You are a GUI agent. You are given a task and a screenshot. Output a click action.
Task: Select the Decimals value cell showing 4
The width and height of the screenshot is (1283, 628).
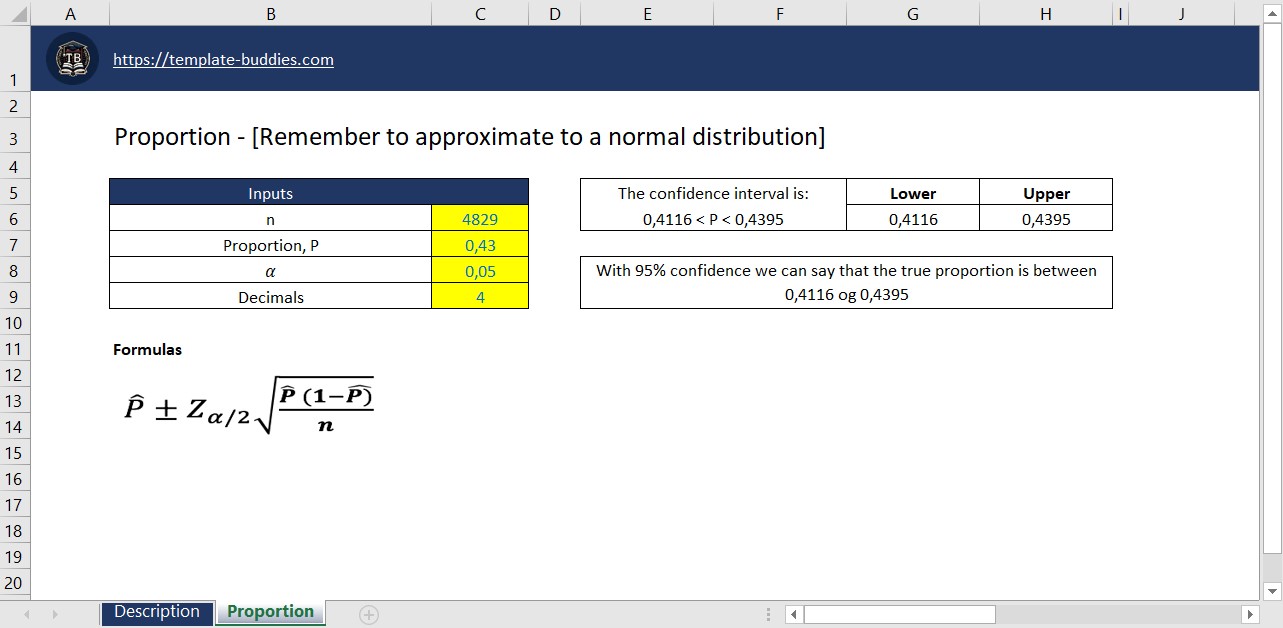(x=479, y=296)
